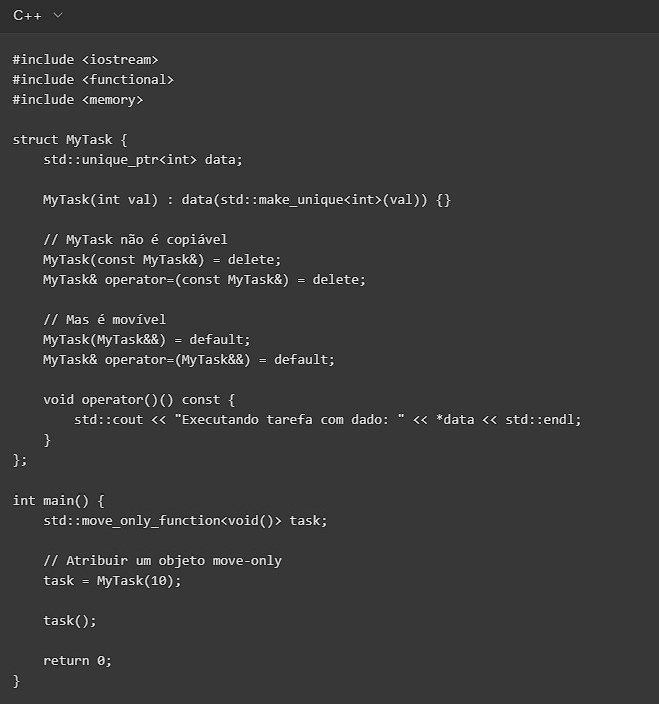
Task: Click the comment 'Mas é movível'
Action: [104, 319]
